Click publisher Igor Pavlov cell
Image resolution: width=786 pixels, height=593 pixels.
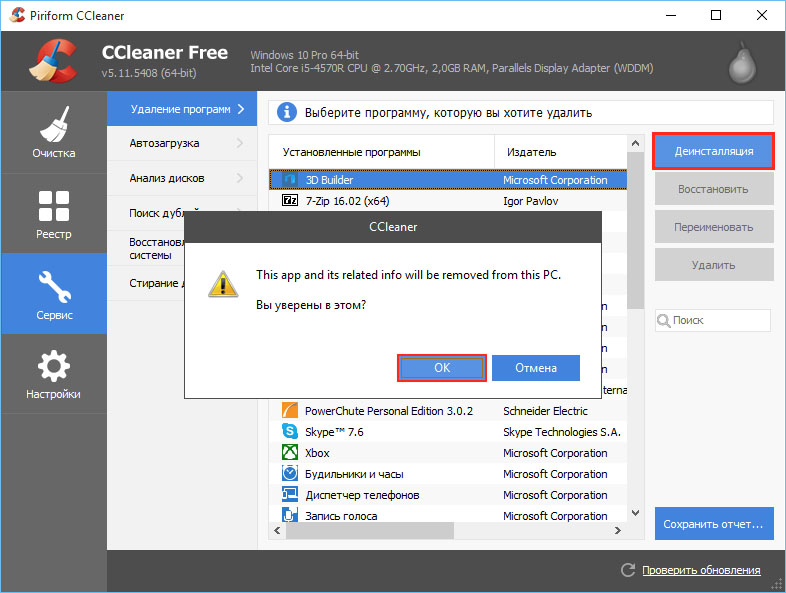[x=530, y=201]
